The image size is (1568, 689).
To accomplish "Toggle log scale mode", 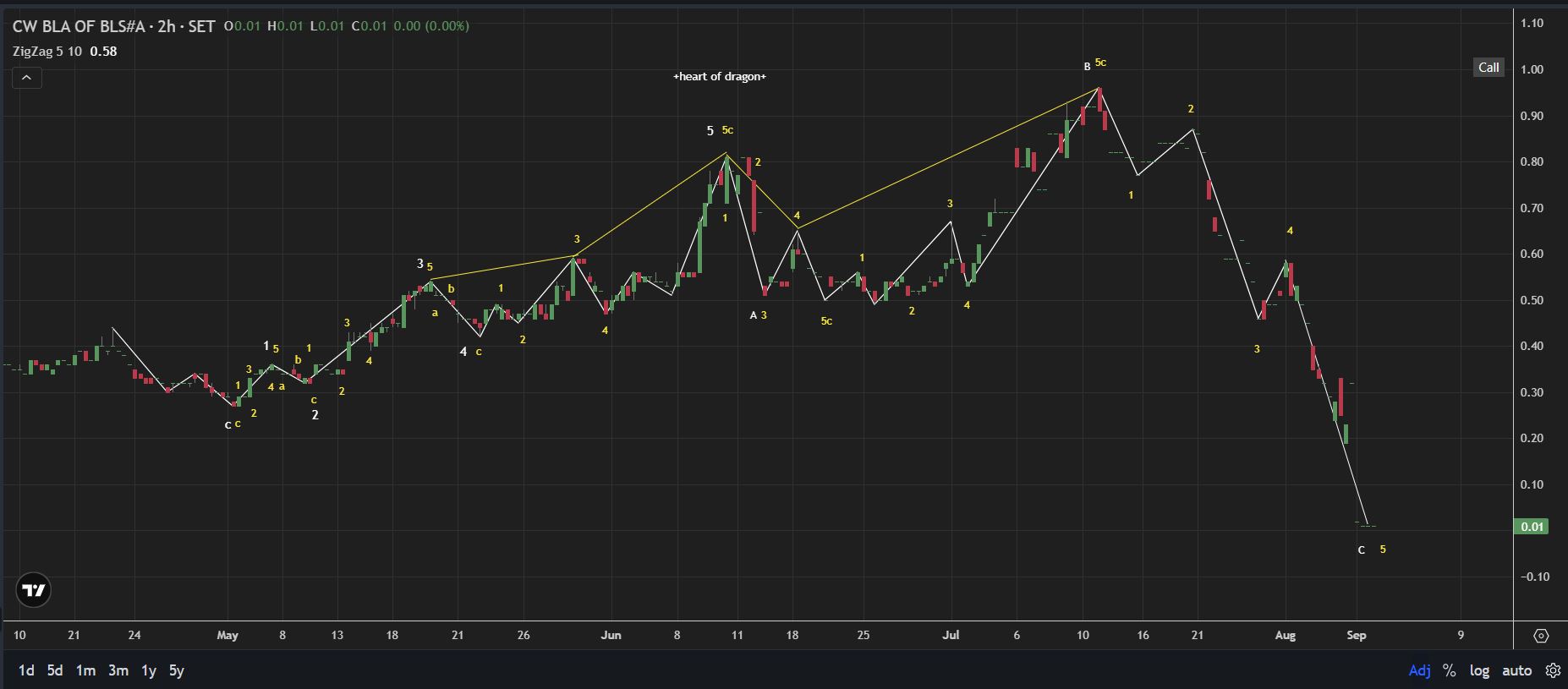I will click(1479, 670).
